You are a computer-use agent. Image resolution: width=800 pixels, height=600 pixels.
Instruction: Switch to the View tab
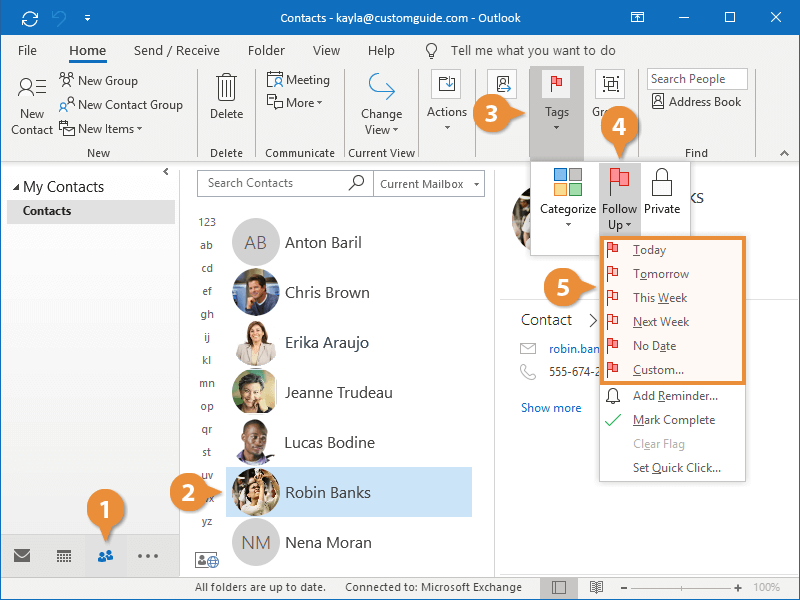coord(326,51)
